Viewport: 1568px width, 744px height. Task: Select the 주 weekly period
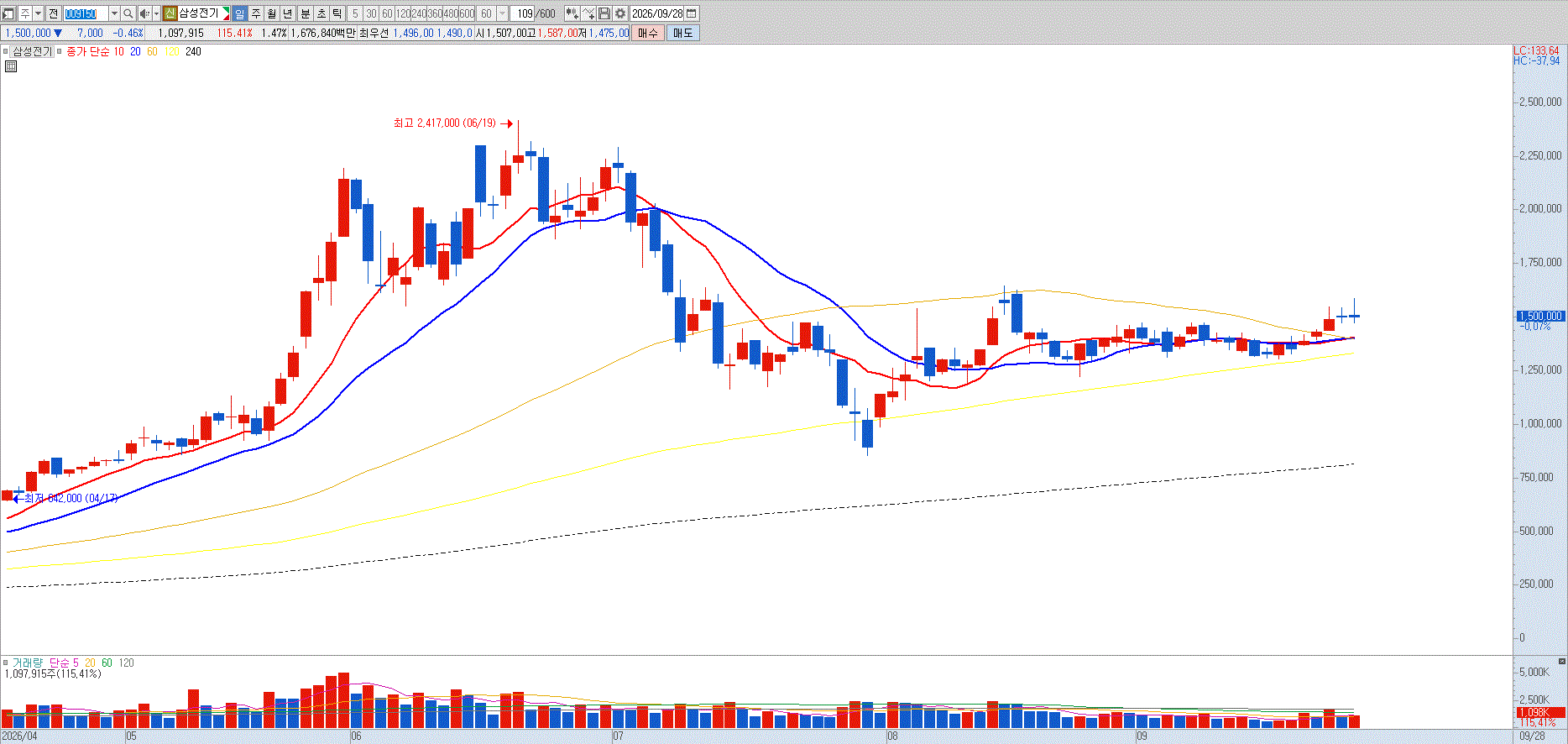pos(256,13)
